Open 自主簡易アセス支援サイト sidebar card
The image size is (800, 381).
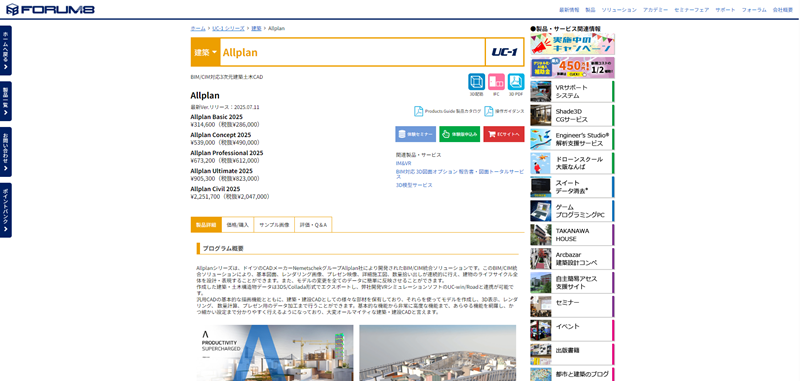(572, 283)
